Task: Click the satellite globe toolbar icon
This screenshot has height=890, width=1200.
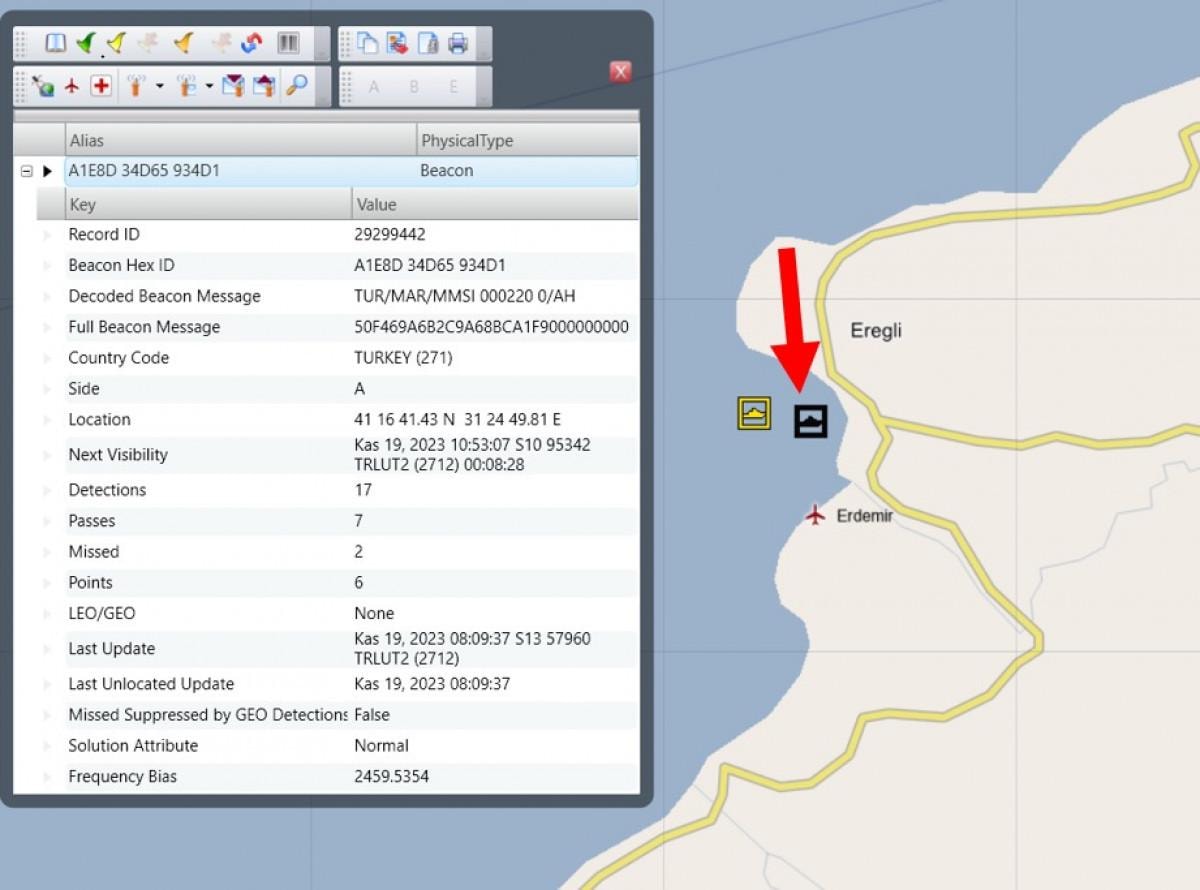Action: point(43,87)
